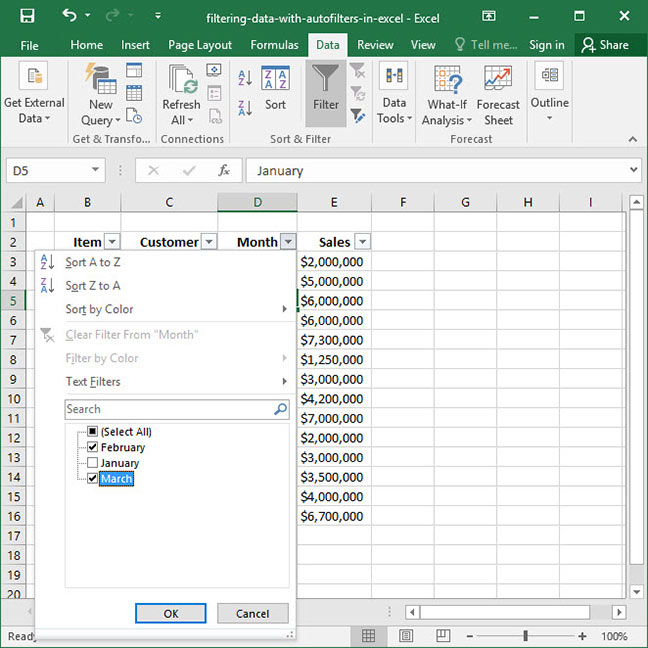Choose Sort Z to A in filter menu
The height and width of the screenshot is (648, 648).
click(x=165, y=286)
